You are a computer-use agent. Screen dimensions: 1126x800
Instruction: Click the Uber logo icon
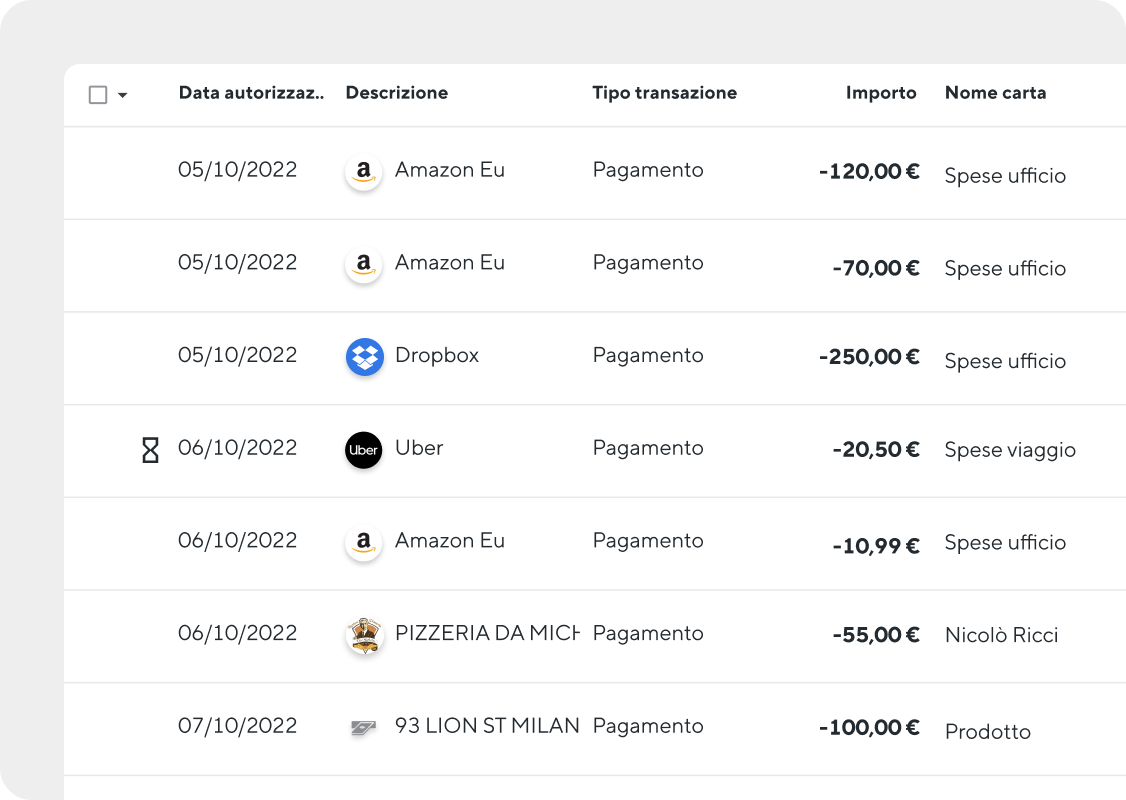364,450
